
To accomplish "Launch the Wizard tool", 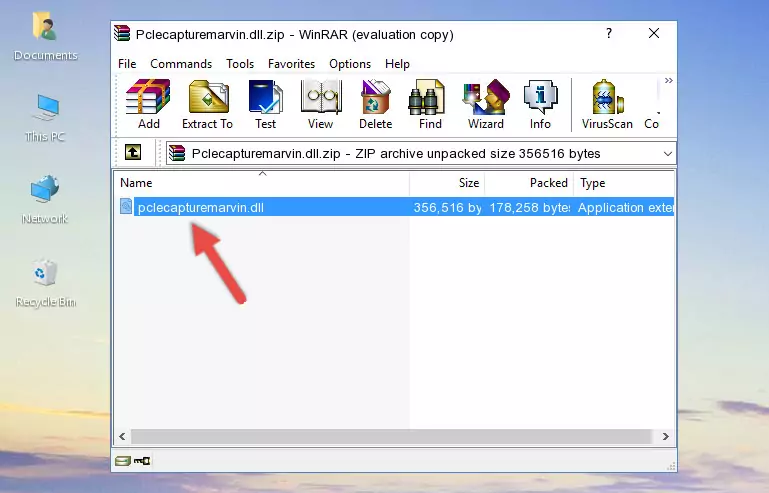I will pyautogui.click(x=486, y=104).
